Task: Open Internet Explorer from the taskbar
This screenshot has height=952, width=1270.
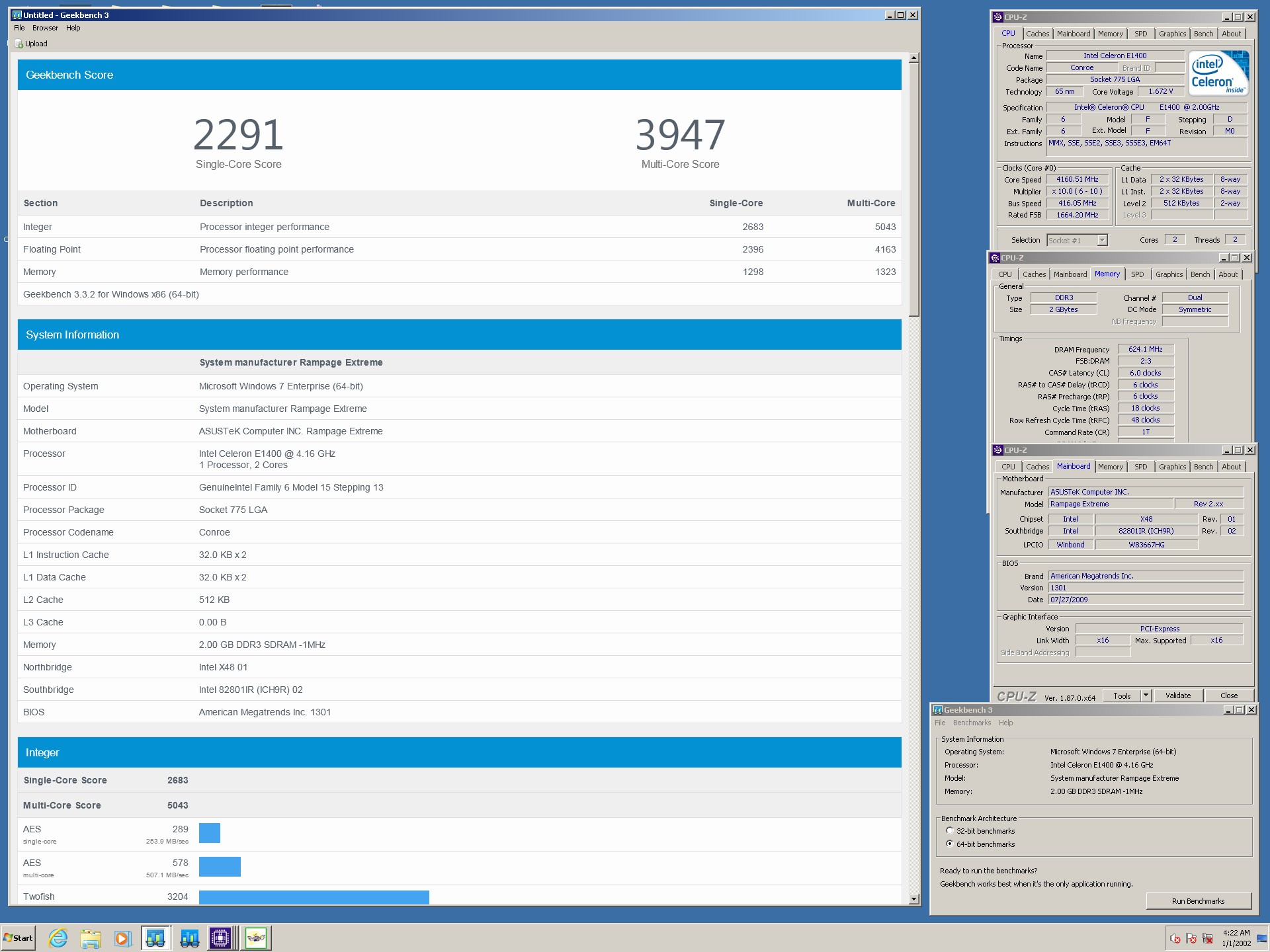Action: tap(58, 938)
